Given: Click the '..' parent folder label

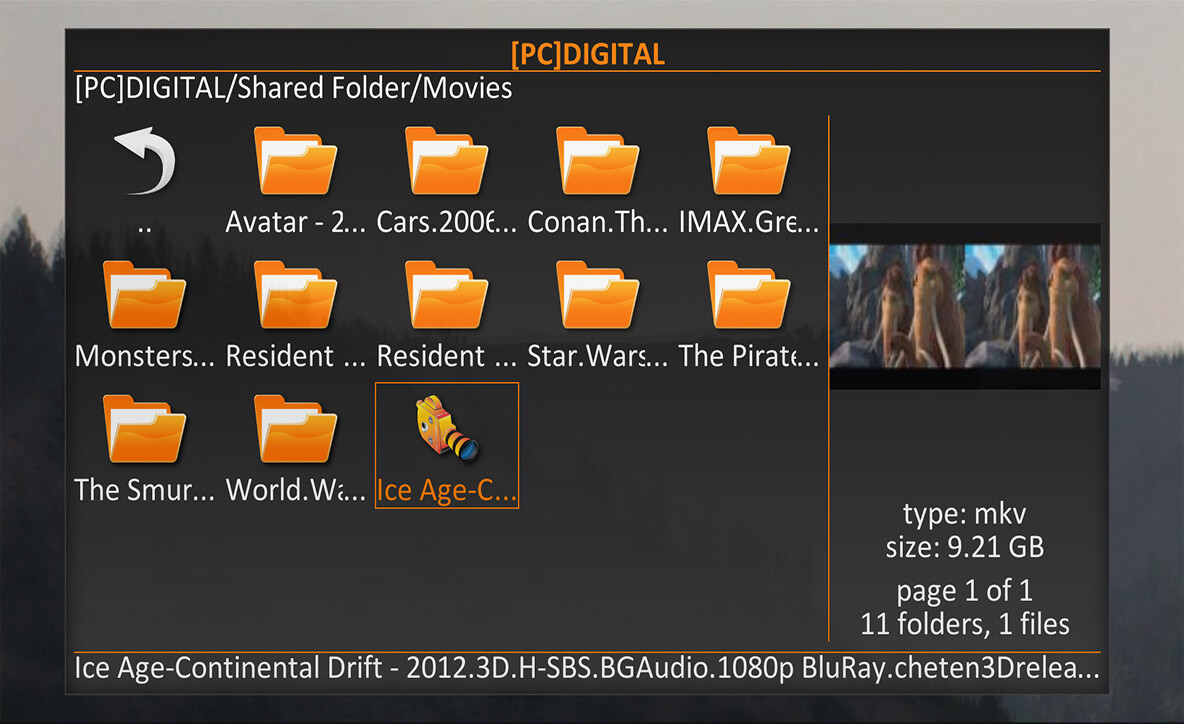Looking at the screenshot, I should (x=144, y=226).
